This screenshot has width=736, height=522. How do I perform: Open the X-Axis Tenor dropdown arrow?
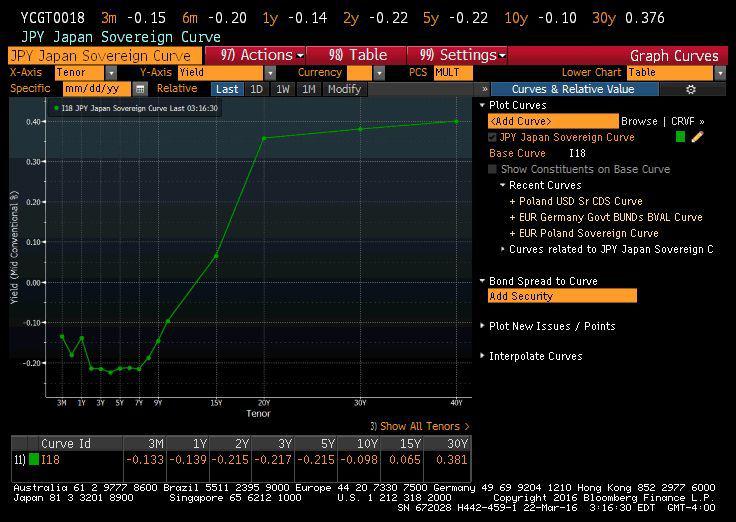[111, 73]
